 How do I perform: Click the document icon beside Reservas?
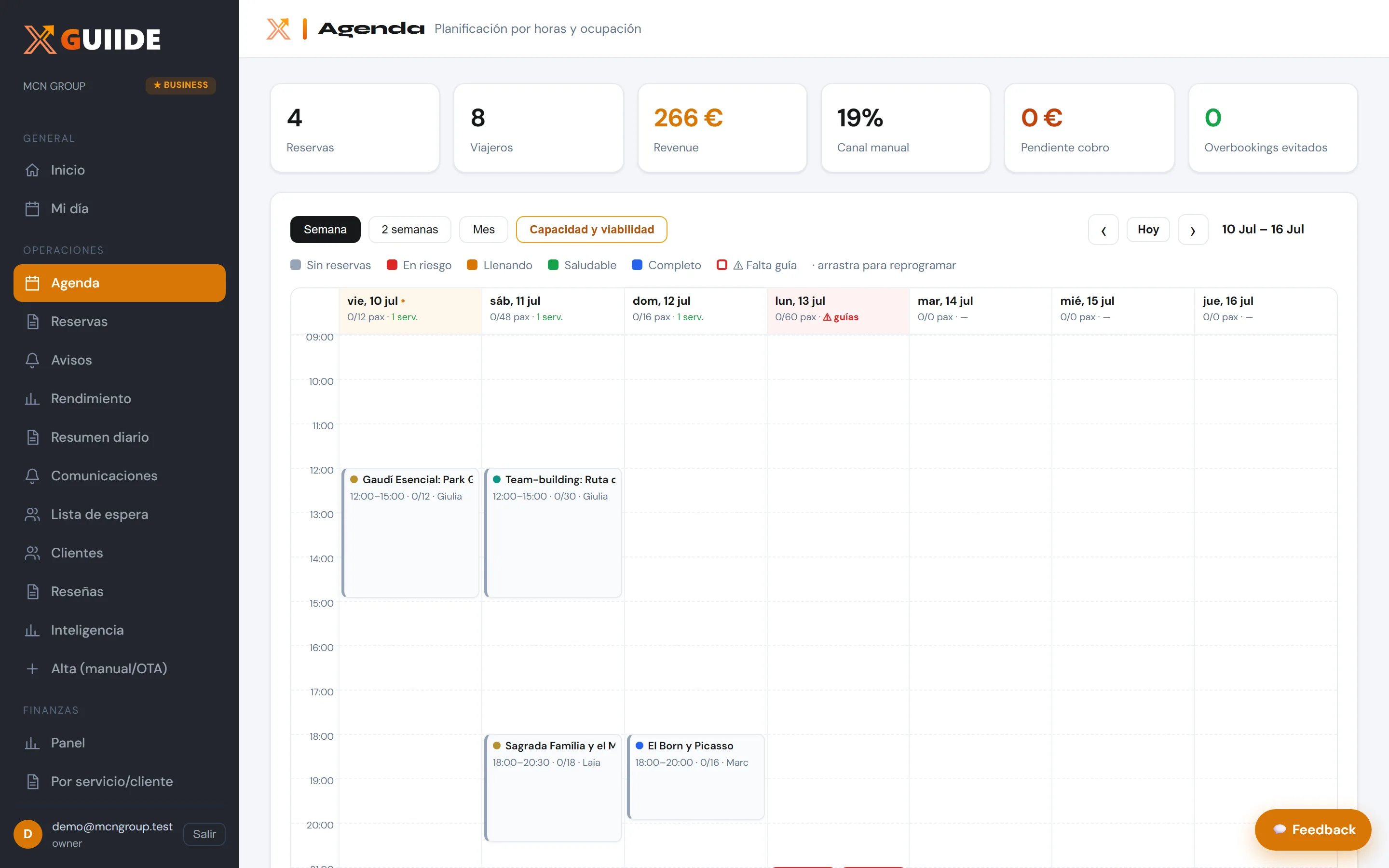[32, 322]
